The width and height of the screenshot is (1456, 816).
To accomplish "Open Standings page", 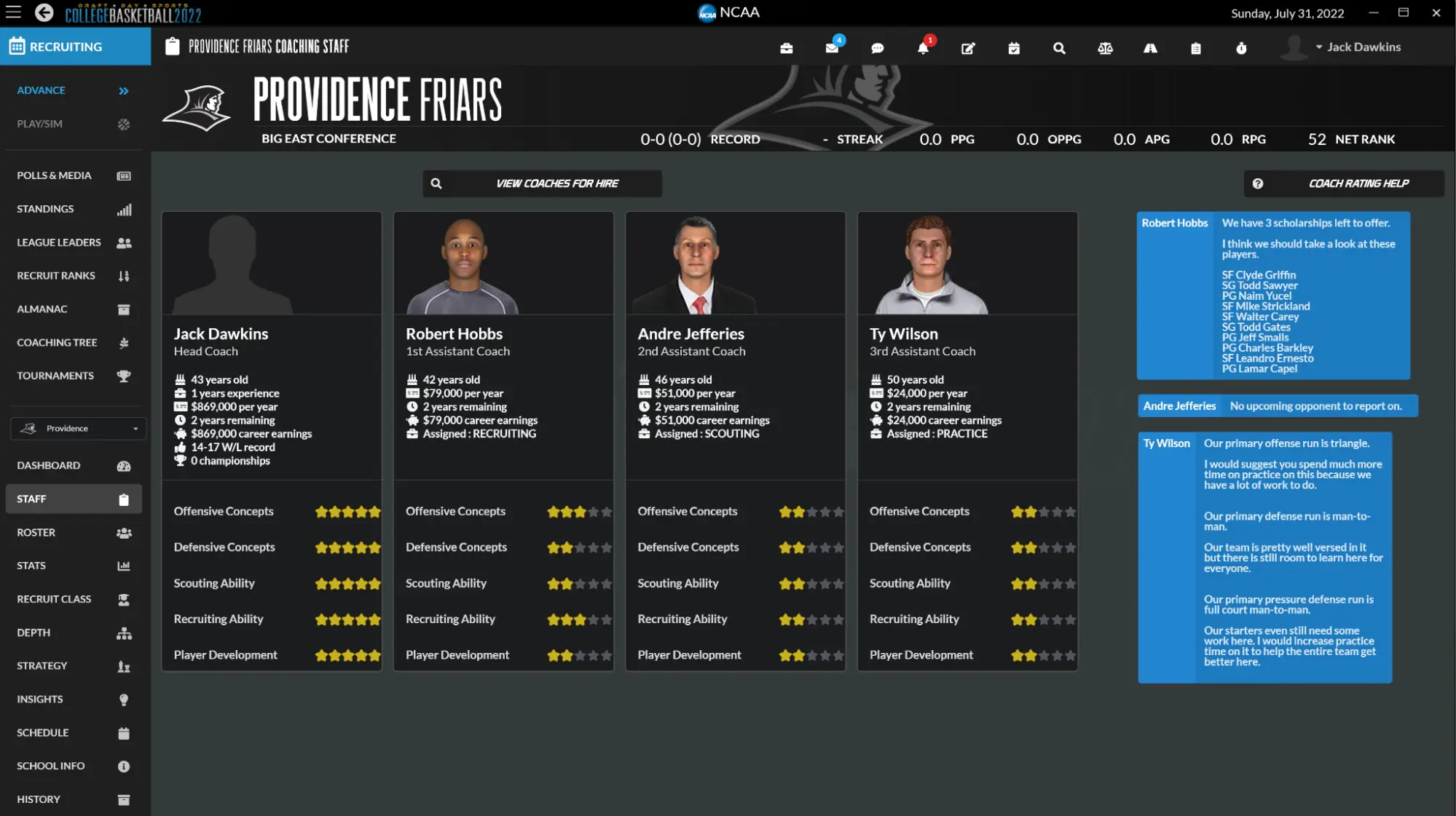I will pyautogui.click(x=73, y=209).
